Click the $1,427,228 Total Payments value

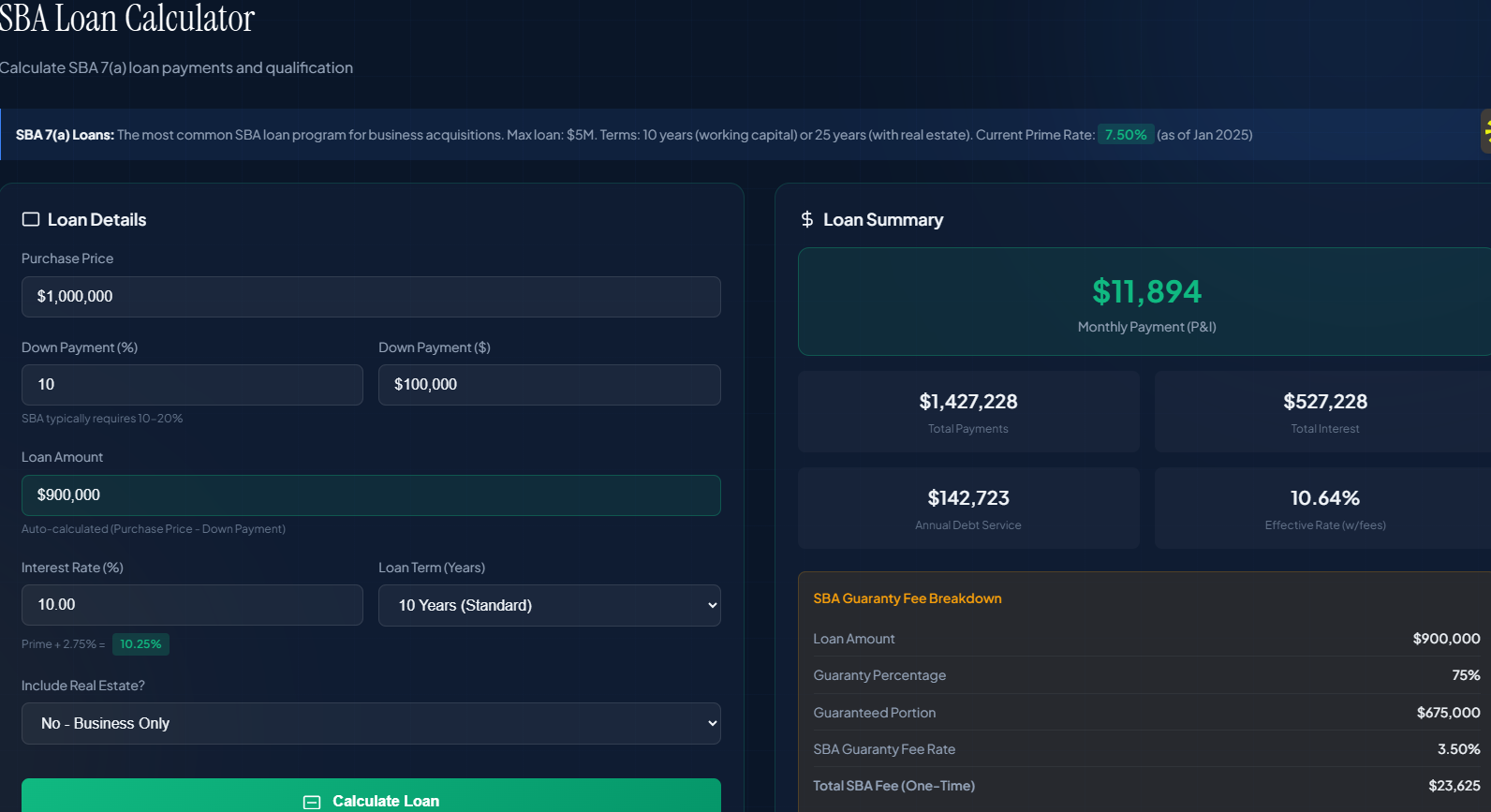968,402
